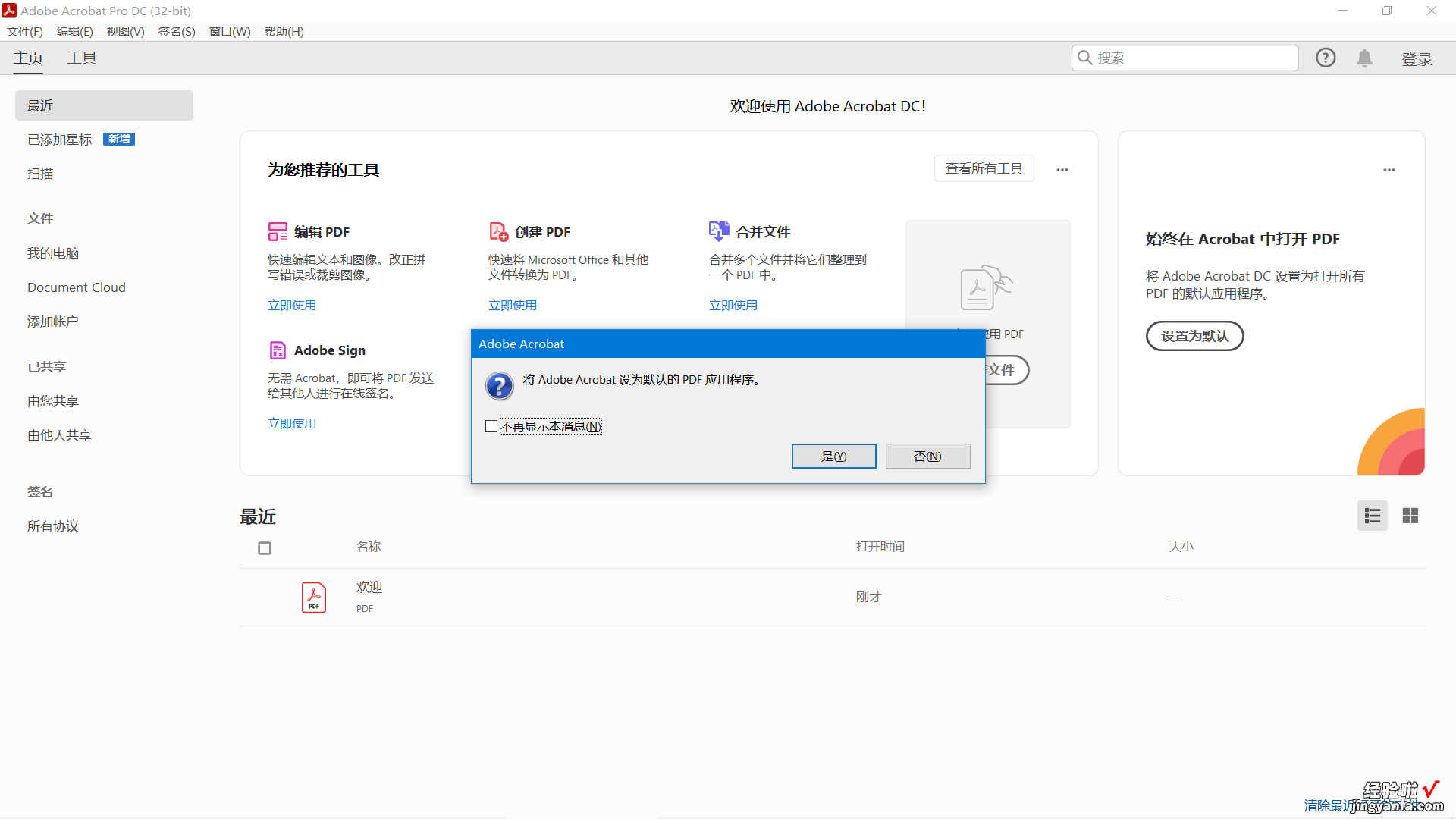
Task: Click 否(N) in the dialog
Action: [x=927, y=456]
